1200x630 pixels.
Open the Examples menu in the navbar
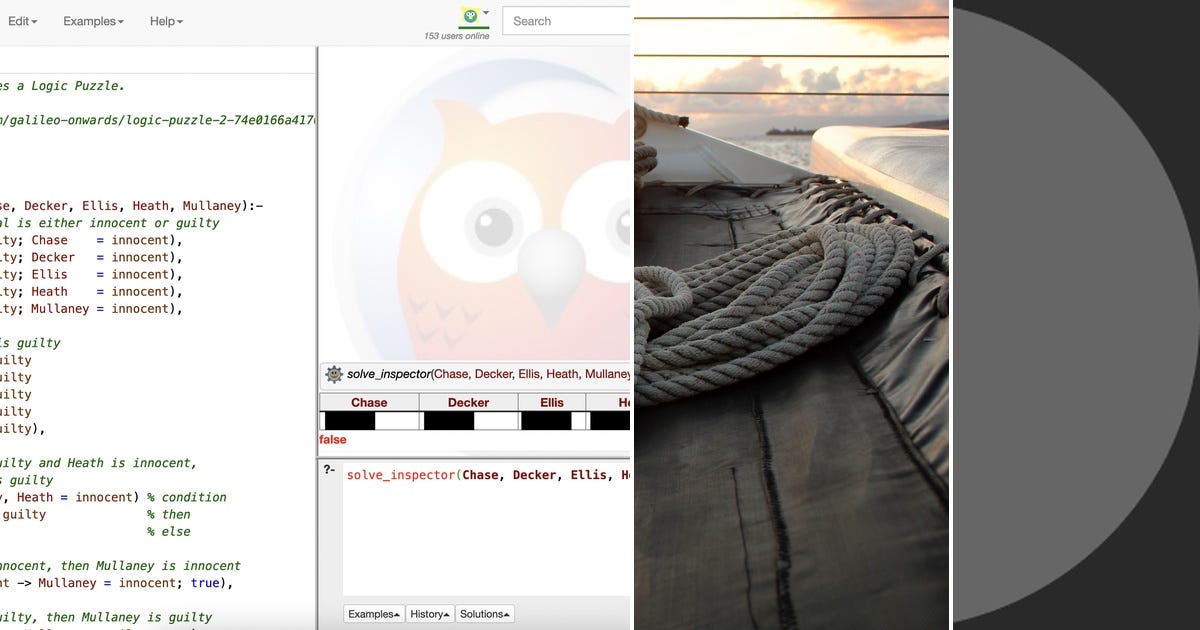tap(90, 20)
